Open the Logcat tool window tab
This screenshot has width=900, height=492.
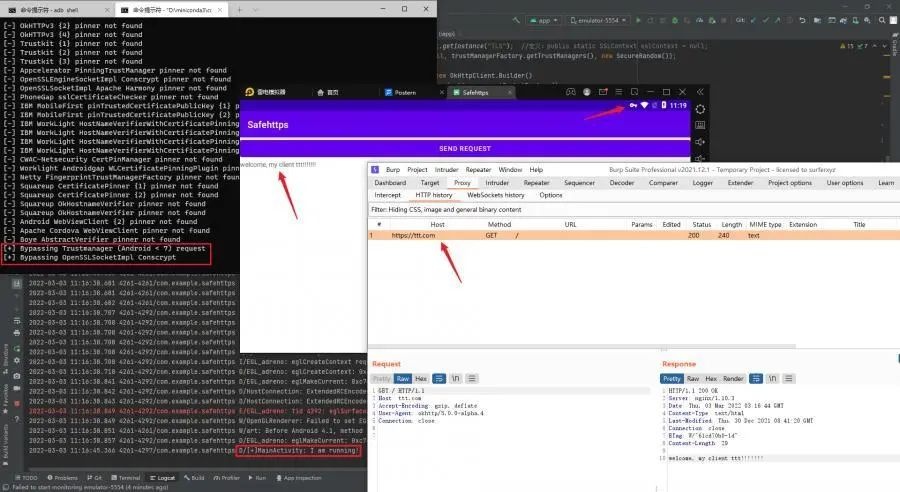(x=162, y=478)
